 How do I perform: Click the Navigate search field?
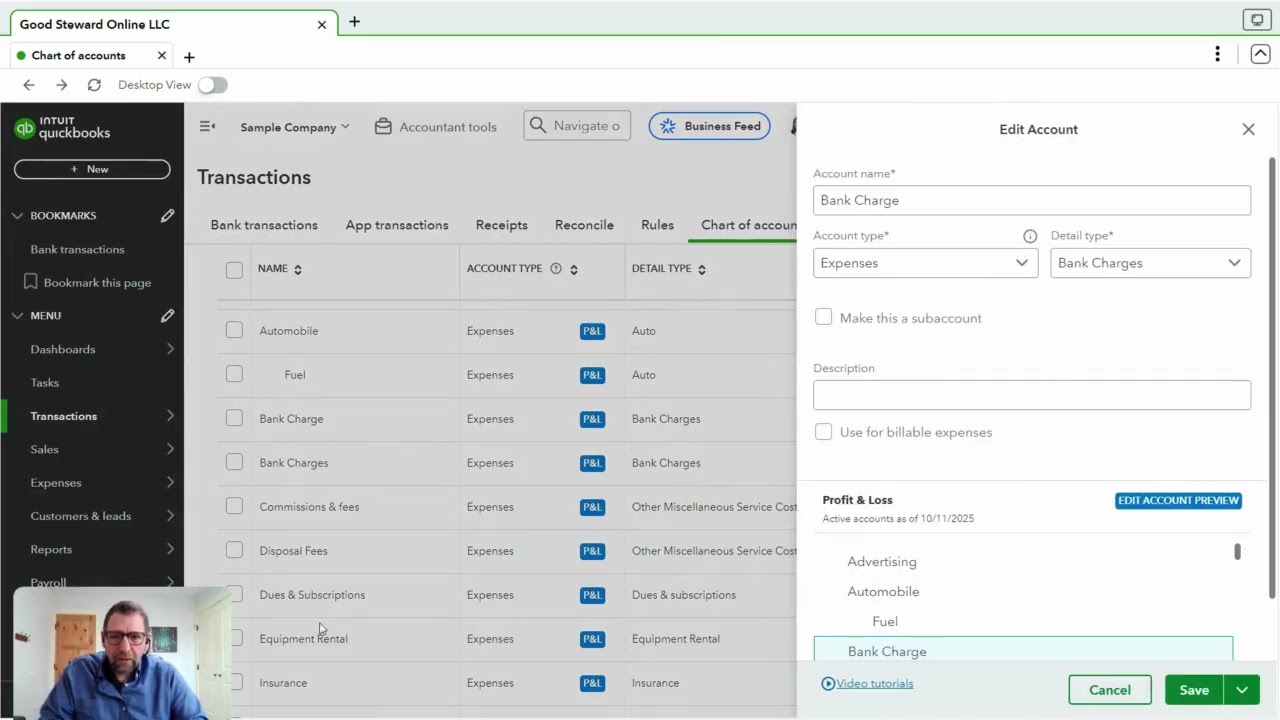coord(577,125)
